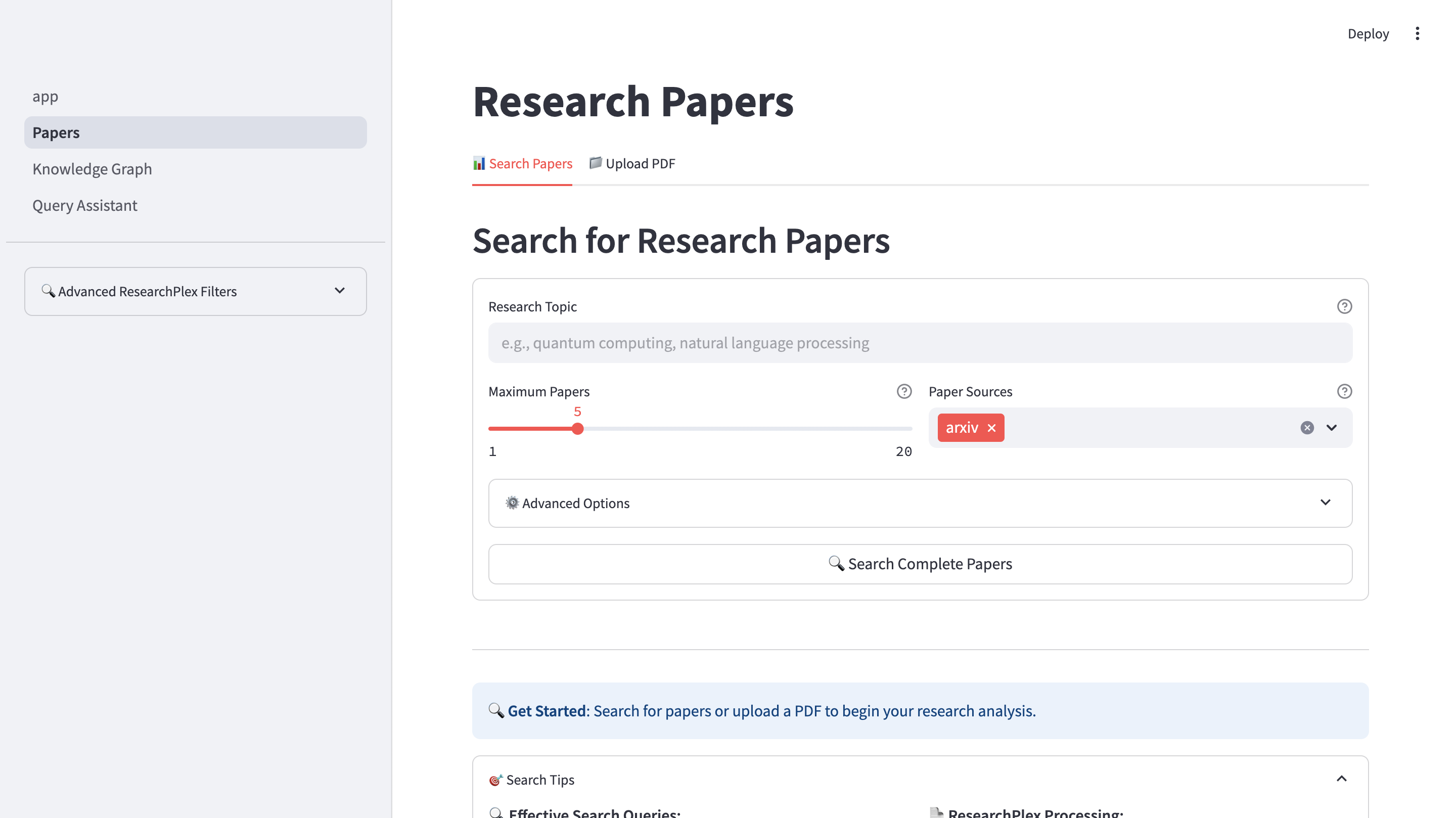Click the gear icon in Advanced Options
This screenshot has height=818, width=1456.
click(x=512, y=503)
